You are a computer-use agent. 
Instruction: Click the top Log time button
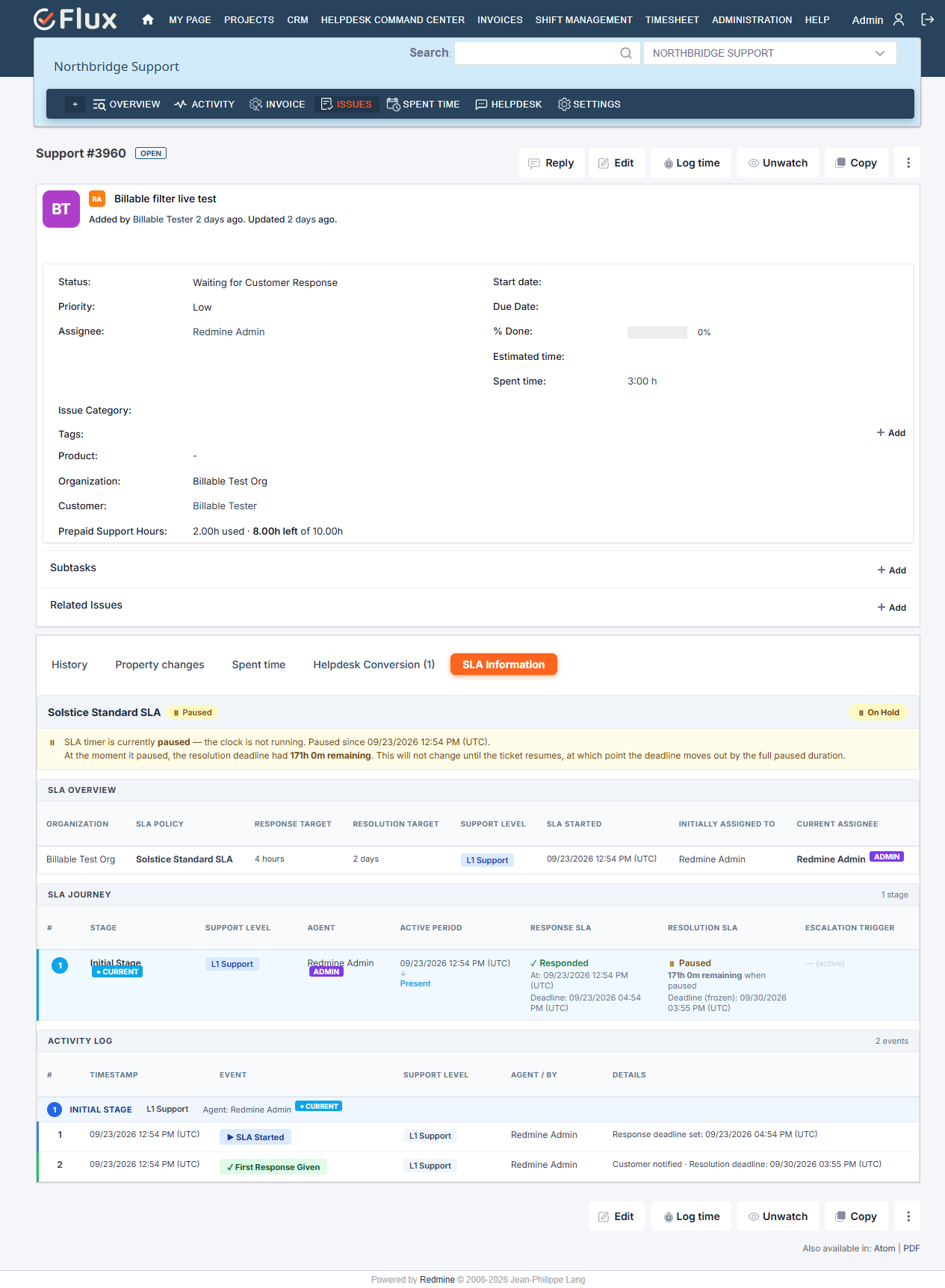[692, 163]
